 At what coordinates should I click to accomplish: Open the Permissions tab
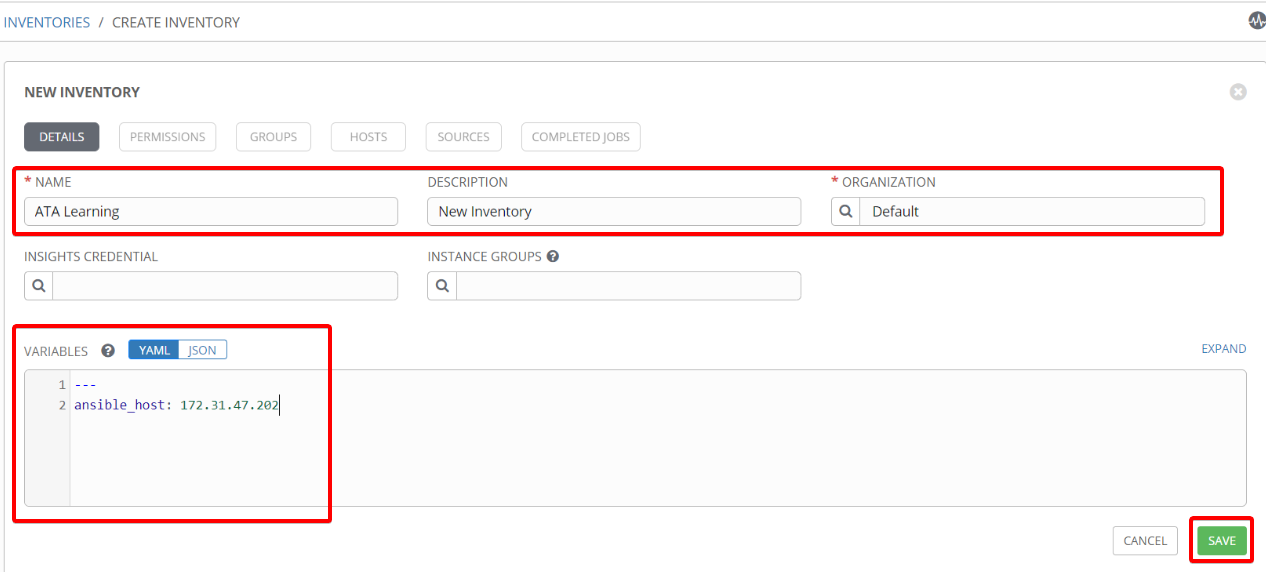168,137
